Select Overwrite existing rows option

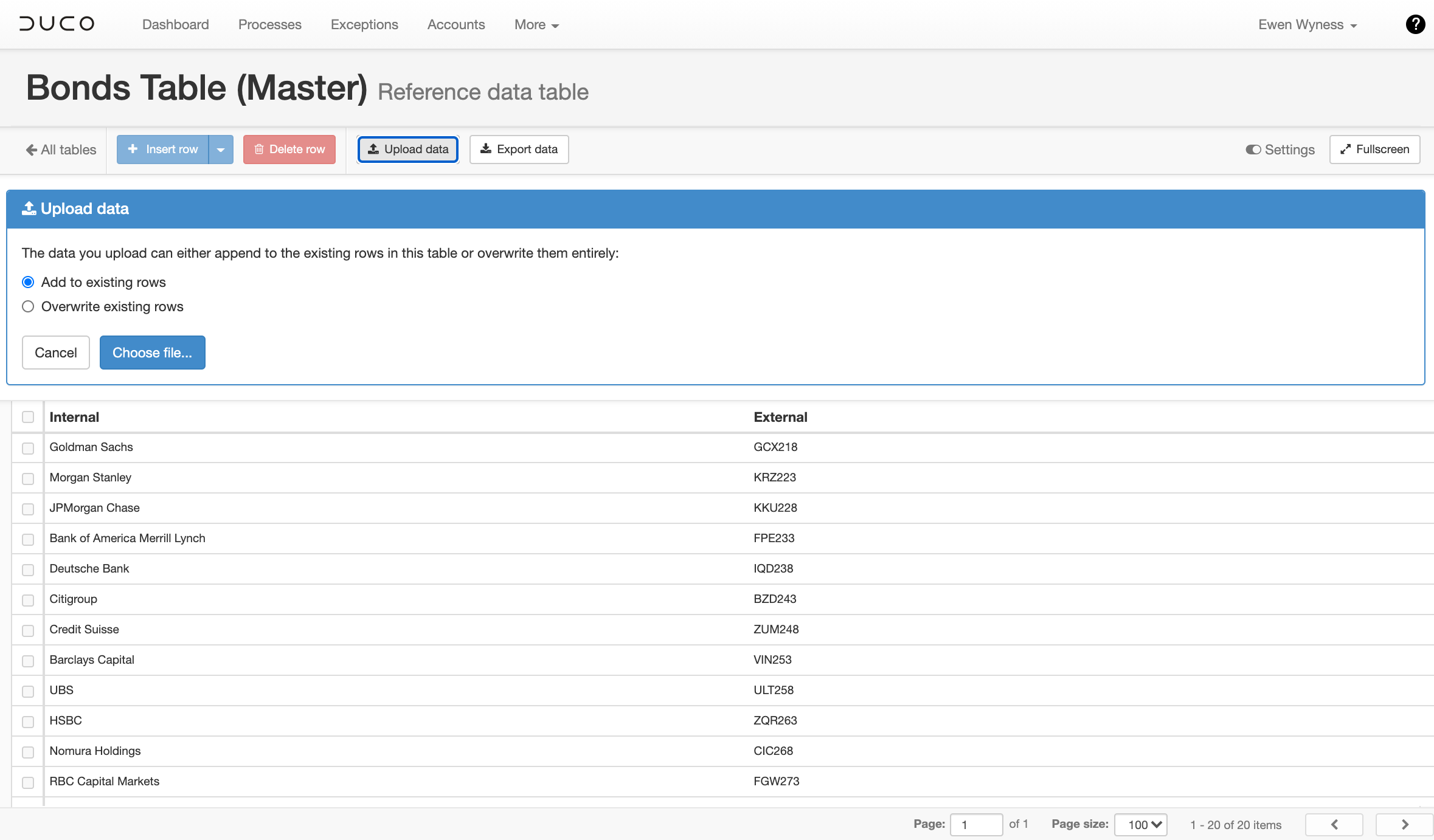pyautogui.click(x=28, y=306)
